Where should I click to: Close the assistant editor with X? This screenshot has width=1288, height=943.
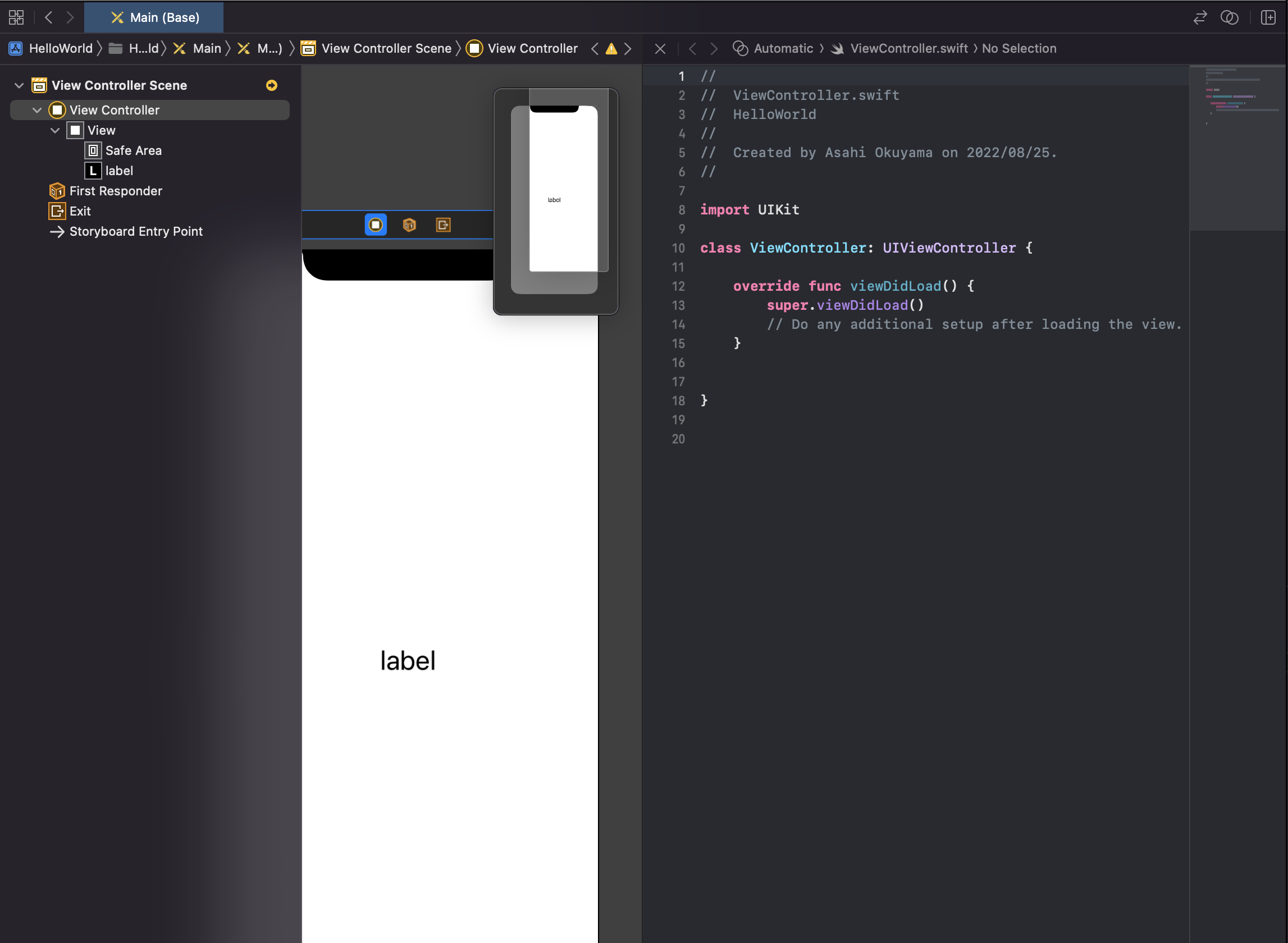[x=660, y=48]
